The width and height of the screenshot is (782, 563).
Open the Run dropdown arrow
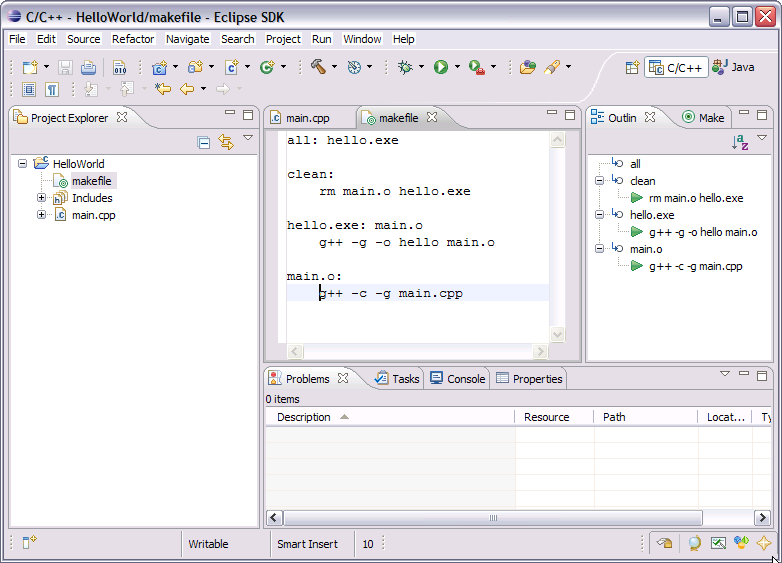pos(457,67)
